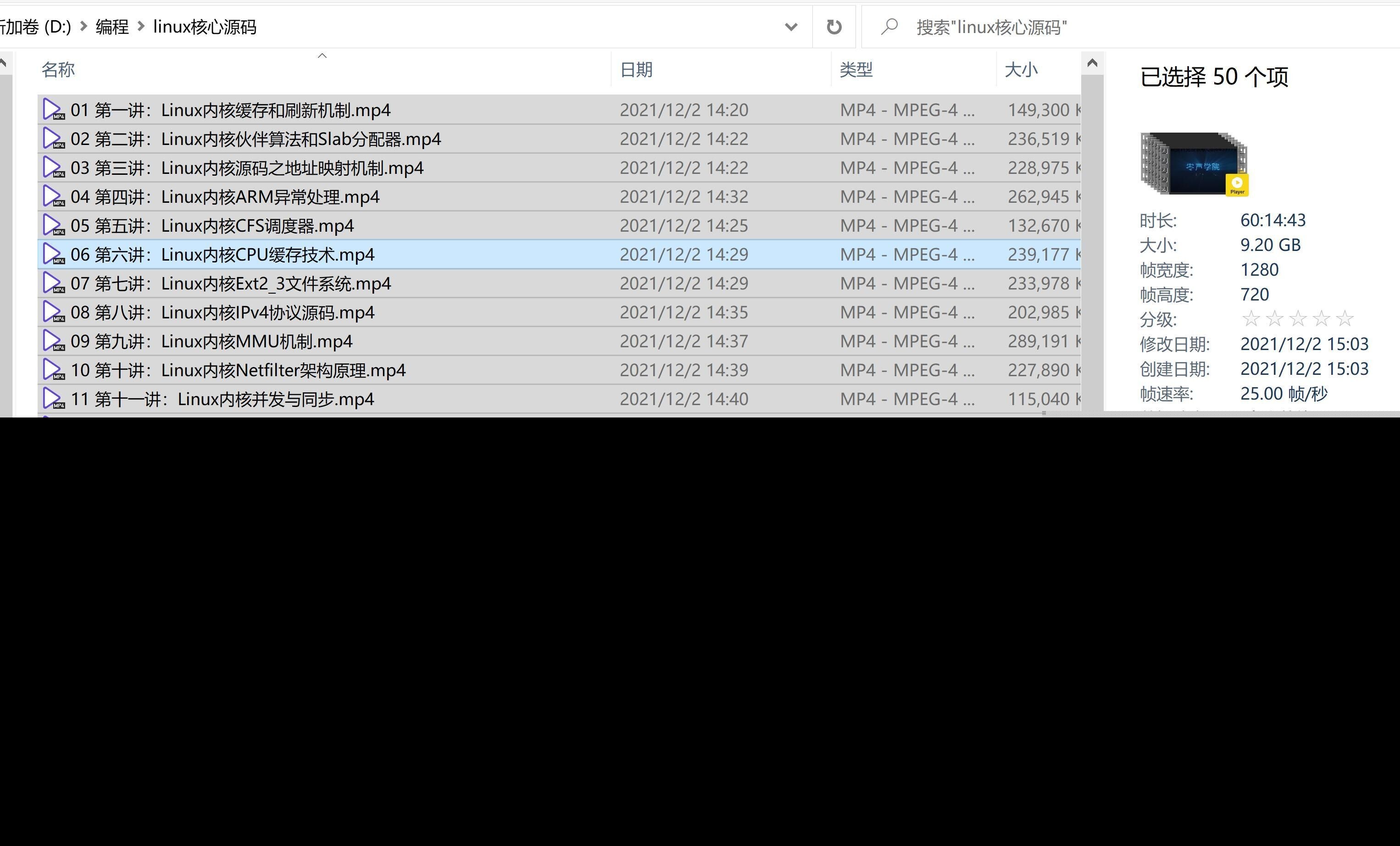This screenshot has height=846, width=1400.
Task: Click linux核心源码 breadcrumb segment
Action: (205, 27)
